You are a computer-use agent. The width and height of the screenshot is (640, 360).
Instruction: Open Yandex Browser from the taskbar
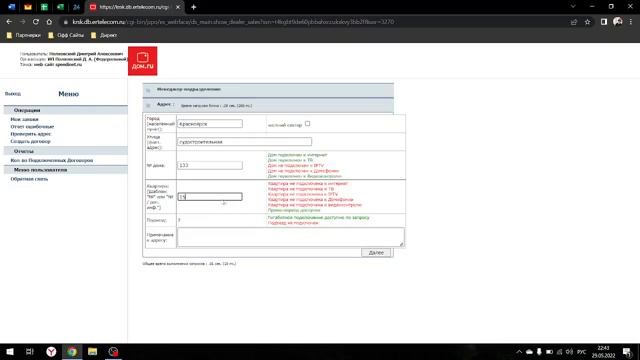(51, 351)
